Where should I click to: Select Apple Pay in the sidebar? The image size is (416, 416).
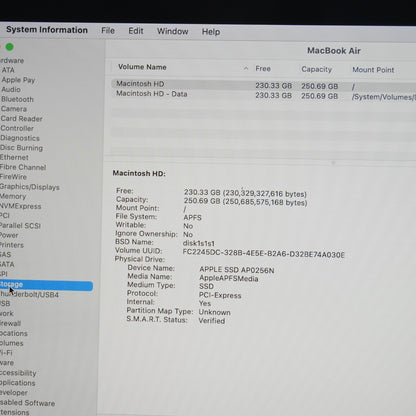coord(18,80)
